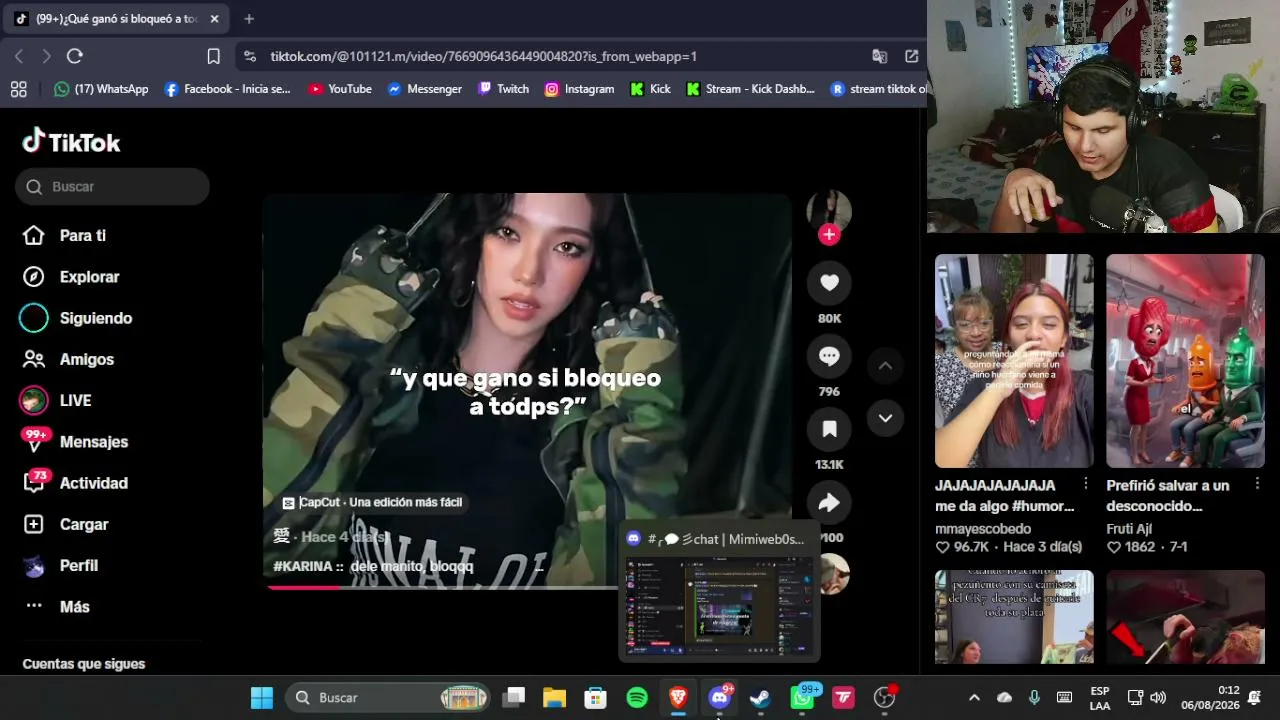Click the #KARINA hashtag in the caption
Image resolution: width=1280 pixels, height=720 pixels.
tap(303, 566)
